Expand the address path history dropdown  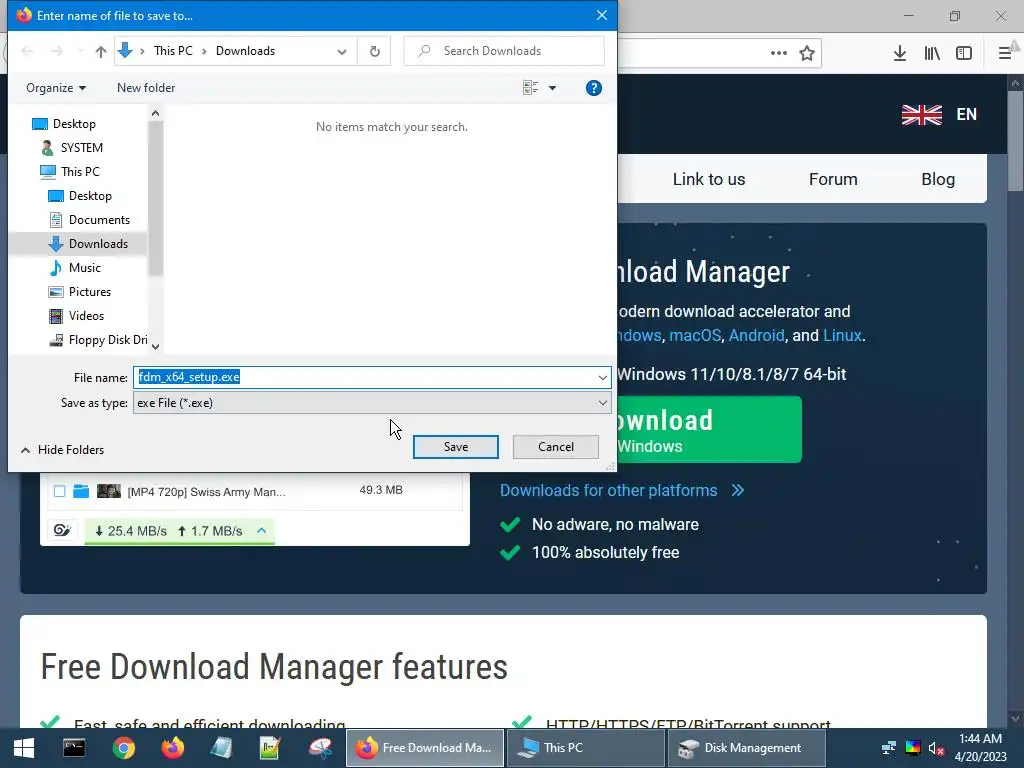coord(342,52)
